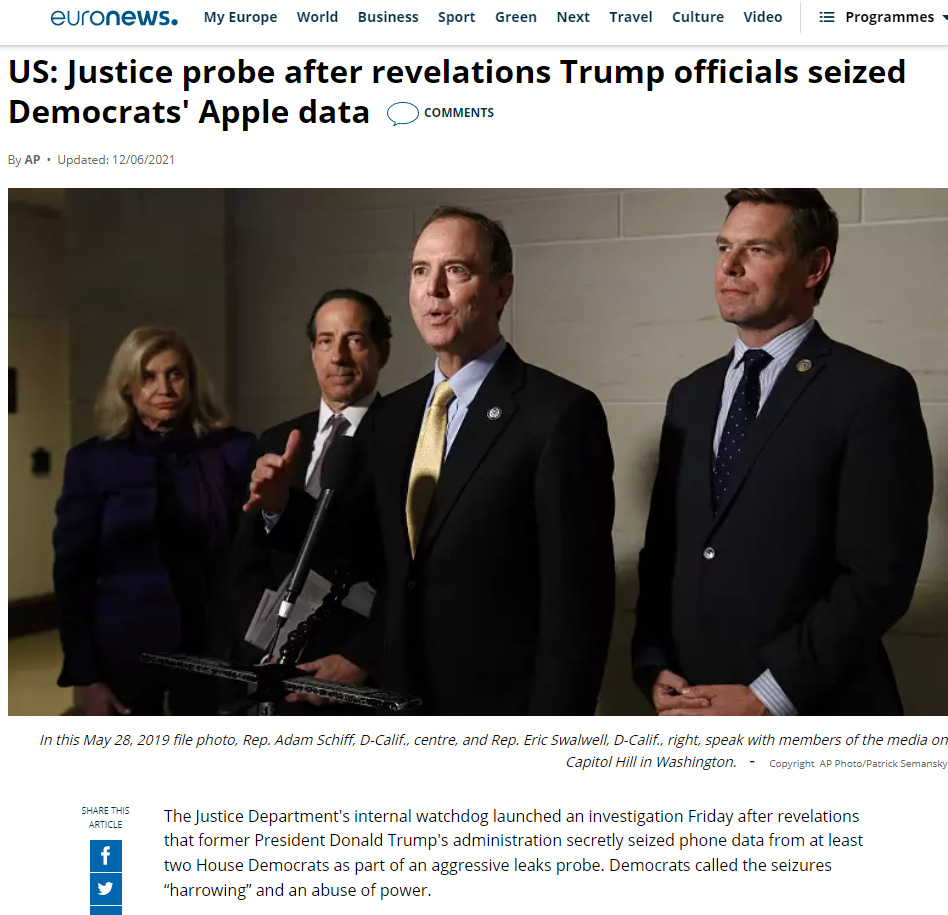Open the Business section
The width and height of the screenshot is (948, 915).
click(388, 17)
